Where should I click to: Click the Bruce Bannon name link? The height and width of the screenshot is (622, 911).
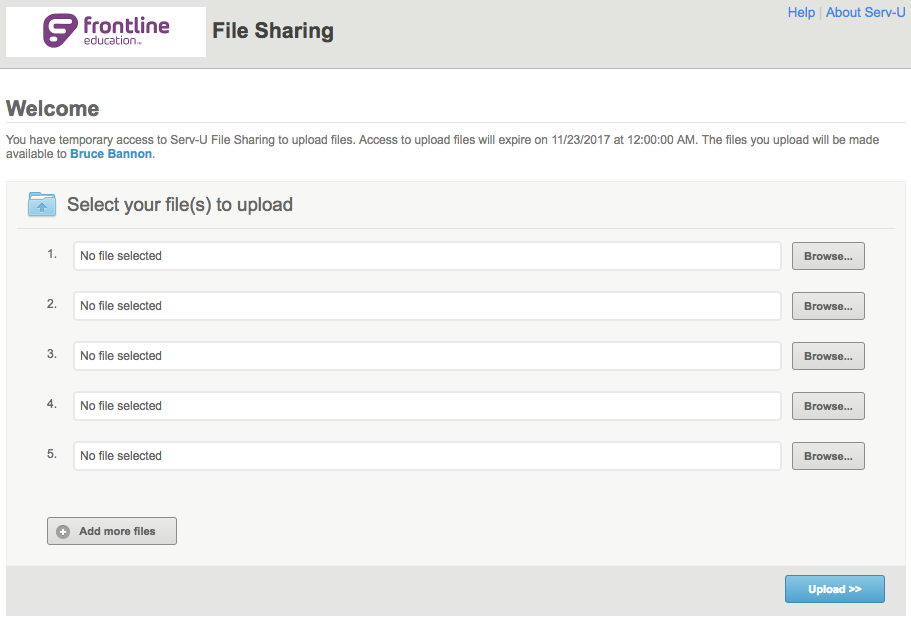pos(112,155)
